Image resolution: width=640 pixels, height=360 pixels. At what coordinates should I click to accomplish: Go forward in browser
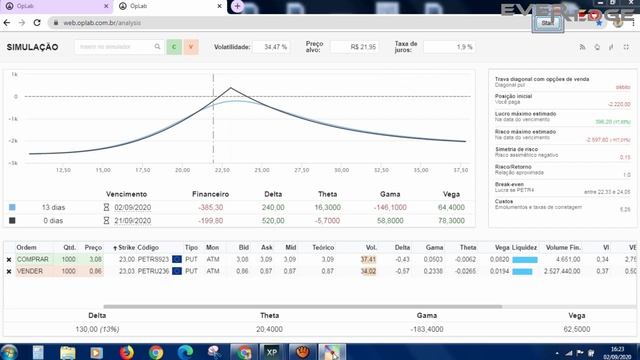[x=22, y=23]
